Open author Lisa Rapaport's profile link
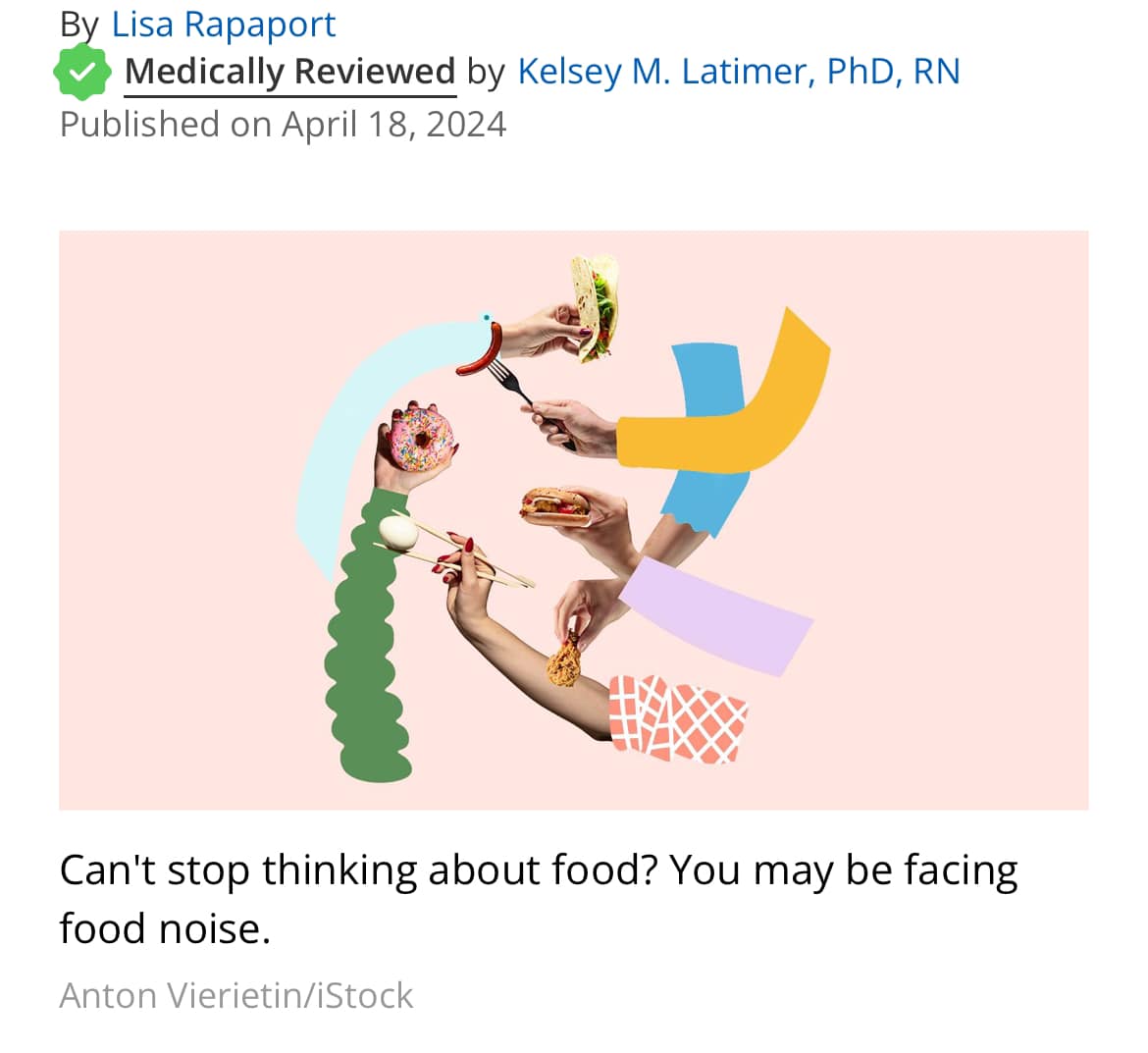Image resolution: width=1148 pixels, height=1053 pixels. (x=223, y=25)
